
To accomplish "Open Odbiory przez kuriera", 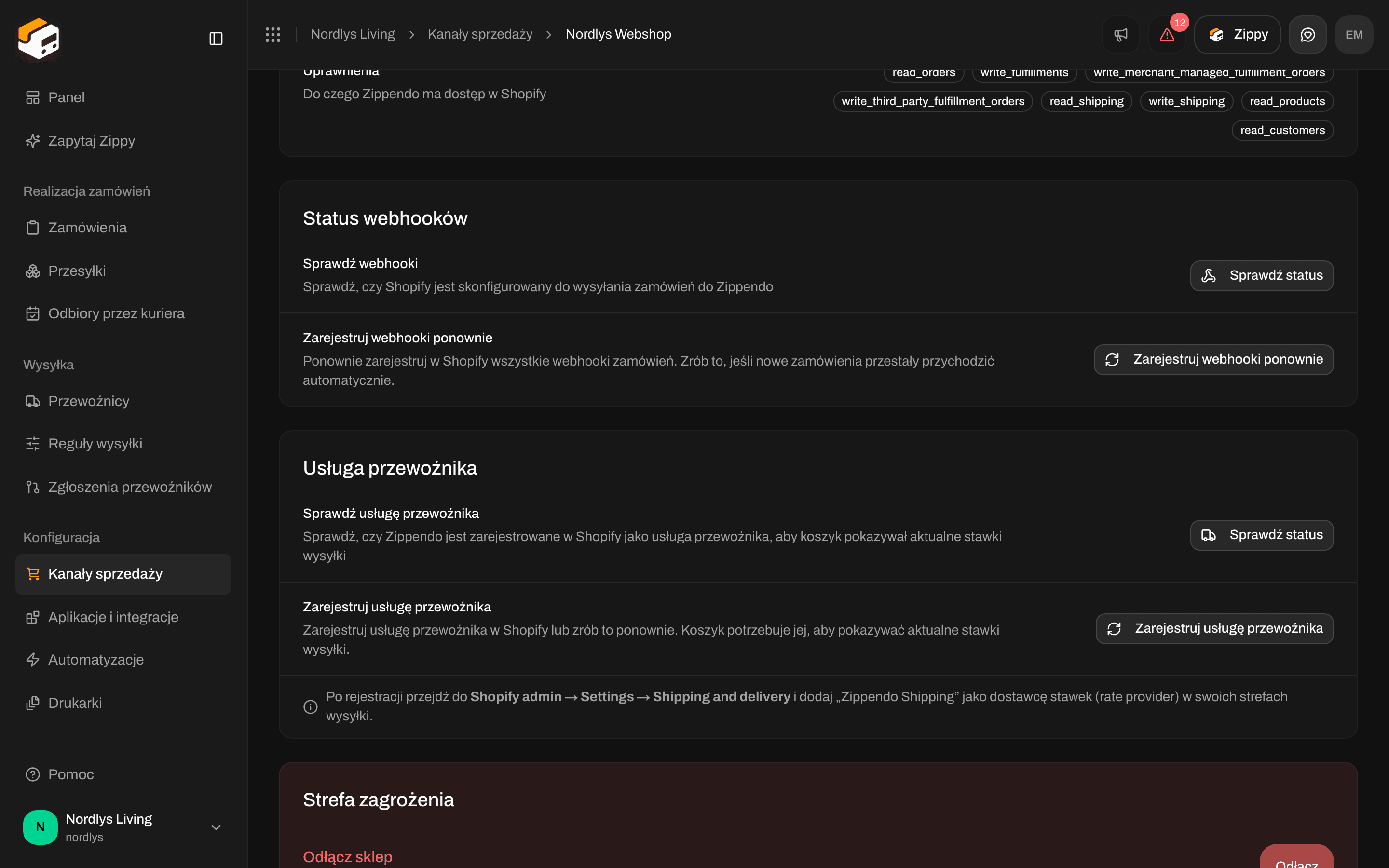I will pyautogui.click(x=123, y=313).
